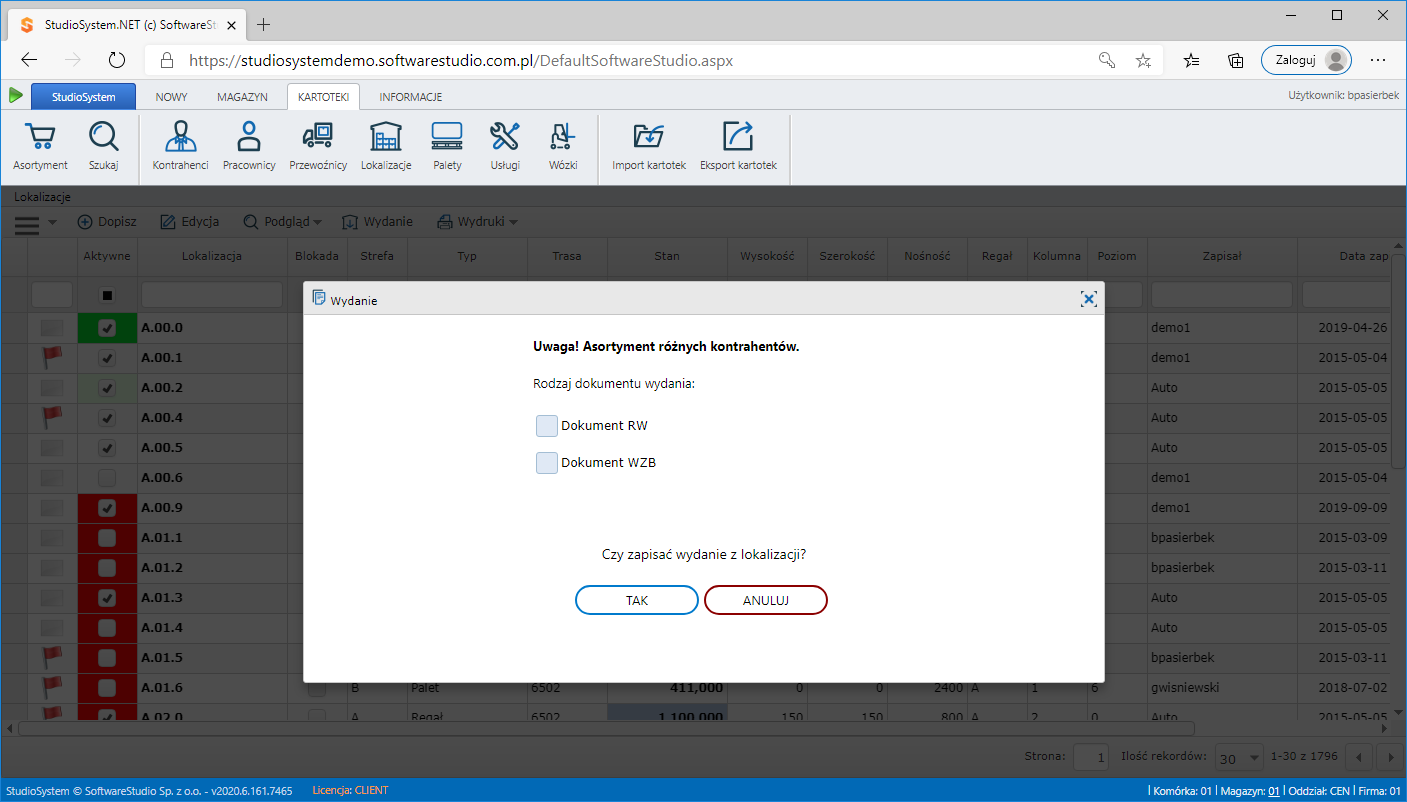1407x802 pixels.
Task: Maximize the Wydanie dialog
Action: click(1089, 298)
